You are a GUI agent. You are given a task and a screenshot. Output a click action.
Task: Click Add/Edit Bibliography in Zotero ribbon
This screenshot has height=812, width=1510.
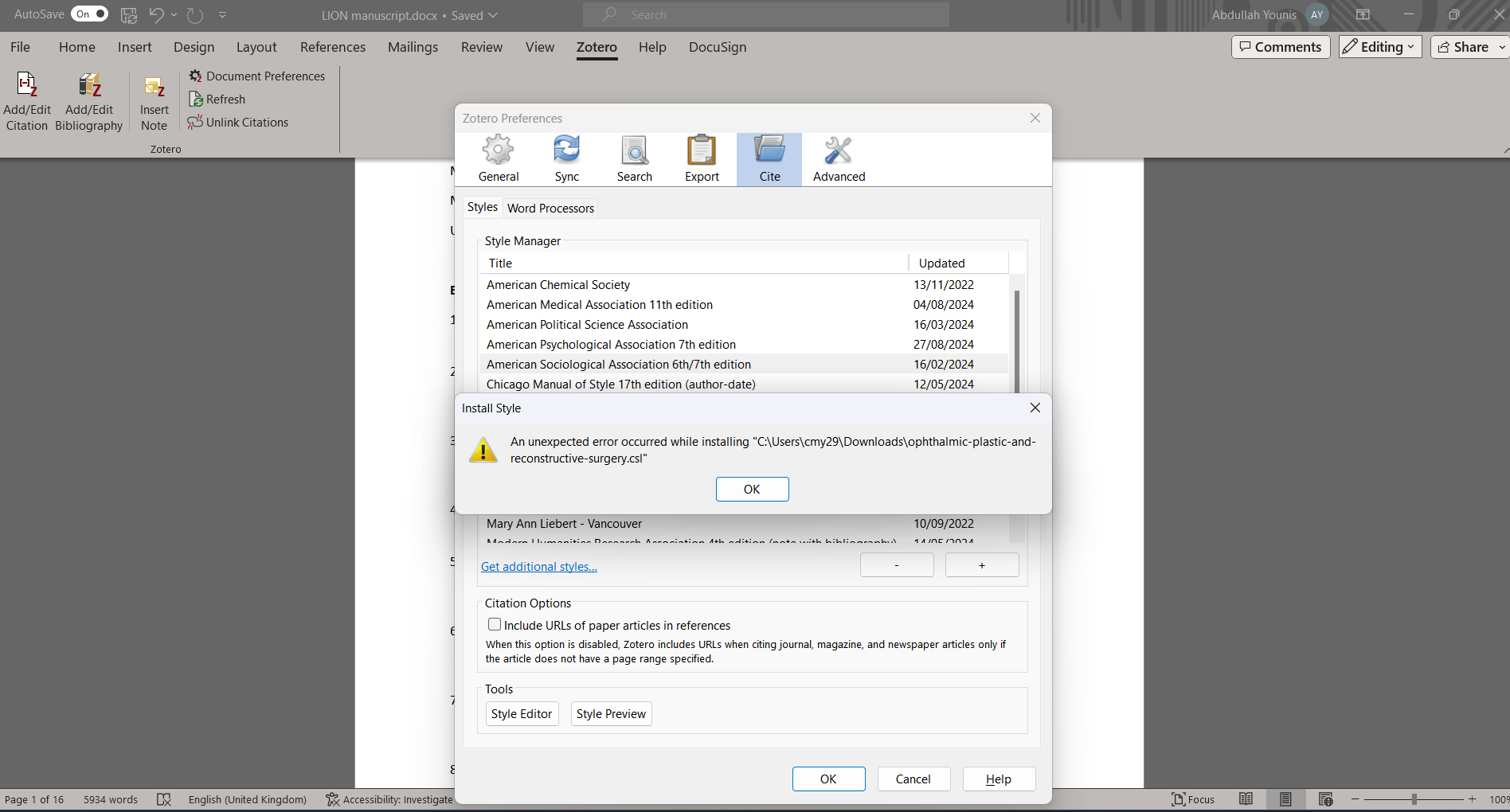[x=89, y=102]
